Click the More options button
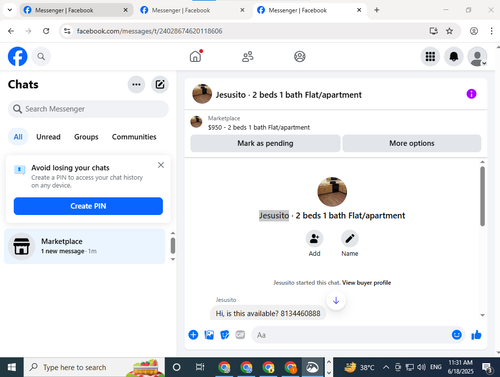The height and width of the screenshot is (377, 500). tap(412, 143)
